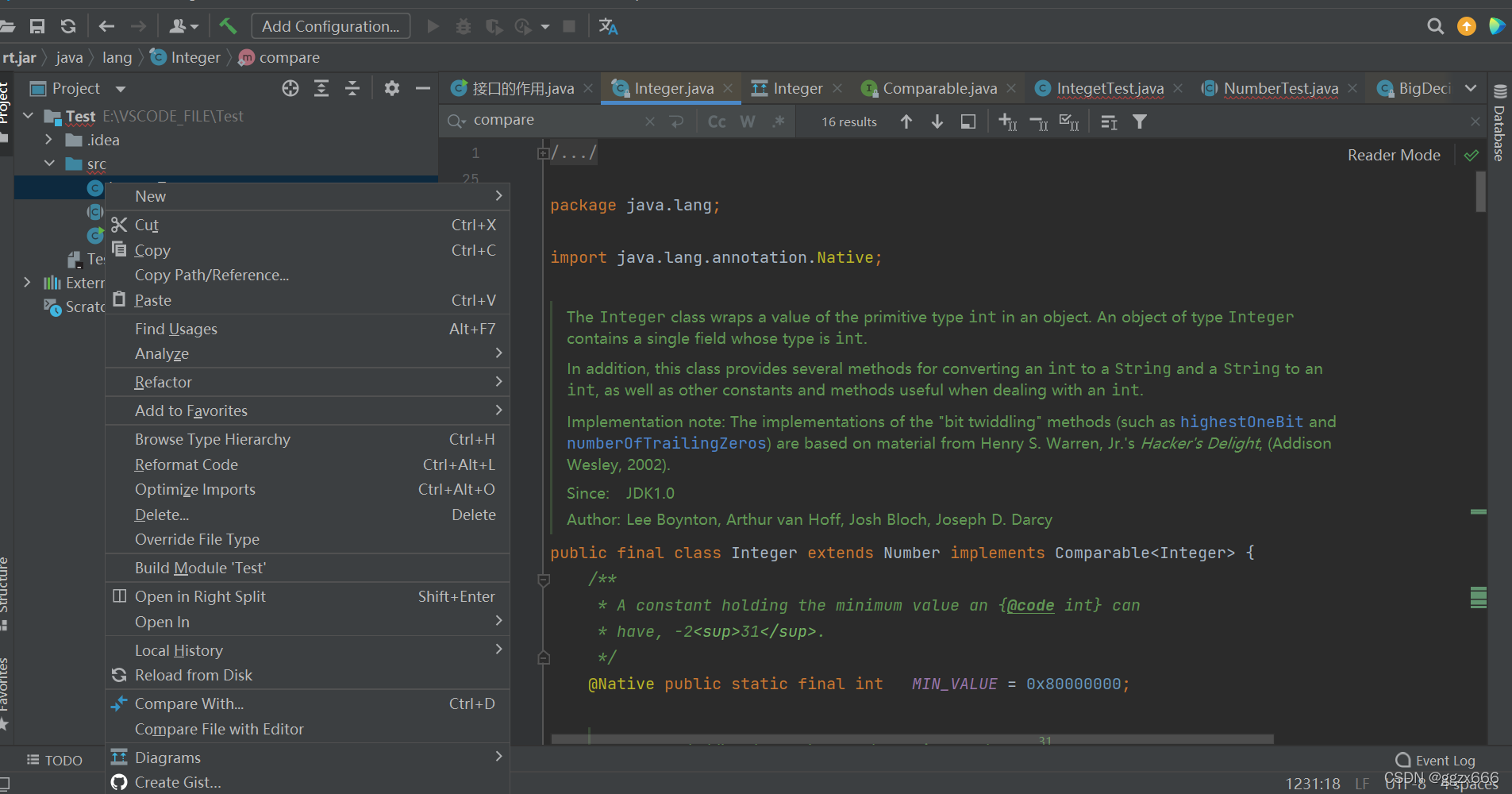
Task: Navigate forward with the right arrow icon
Action: (x=138, y=26)
